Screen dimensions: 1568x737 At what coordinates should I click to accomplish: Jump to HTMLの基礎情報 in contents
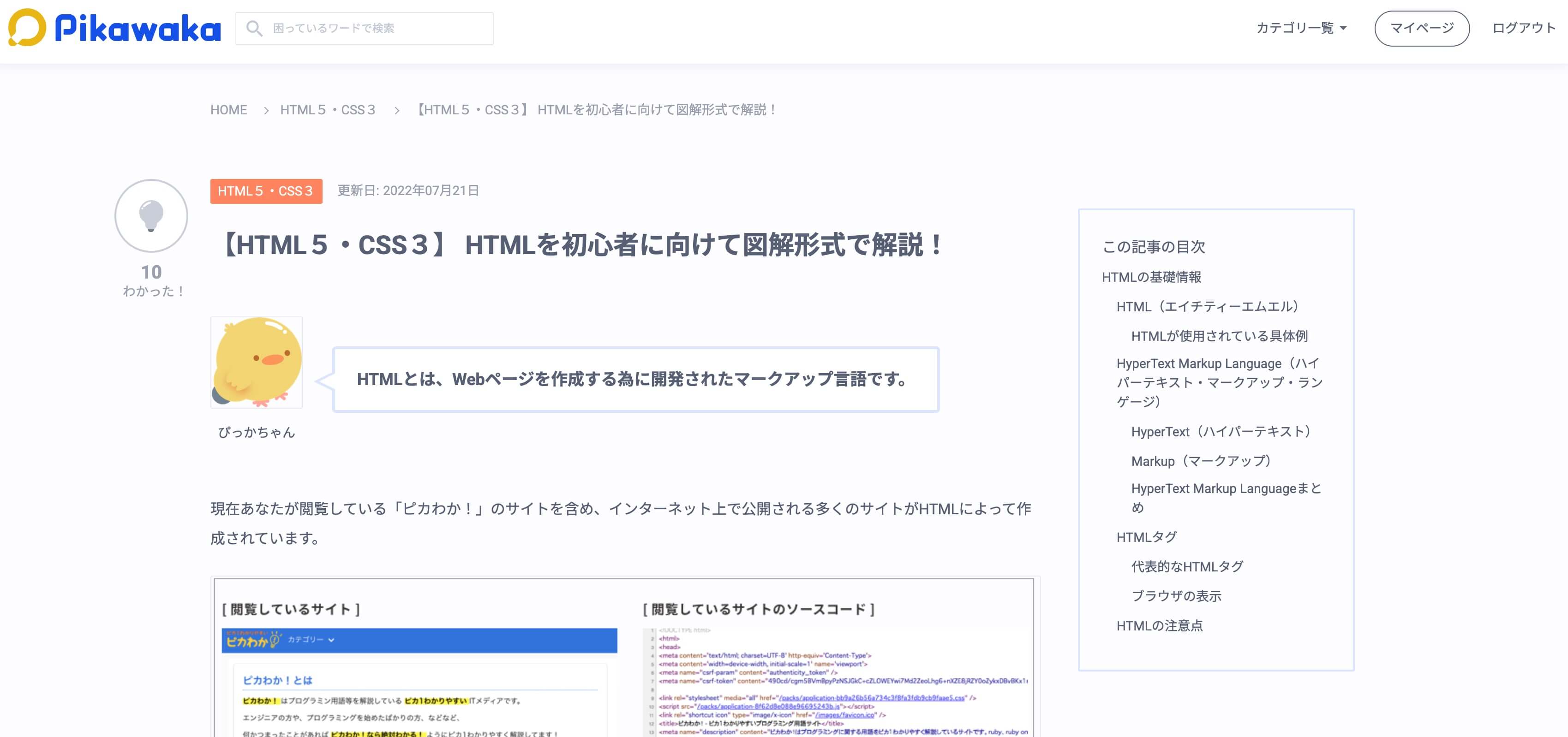click(x=1151, y=278)
